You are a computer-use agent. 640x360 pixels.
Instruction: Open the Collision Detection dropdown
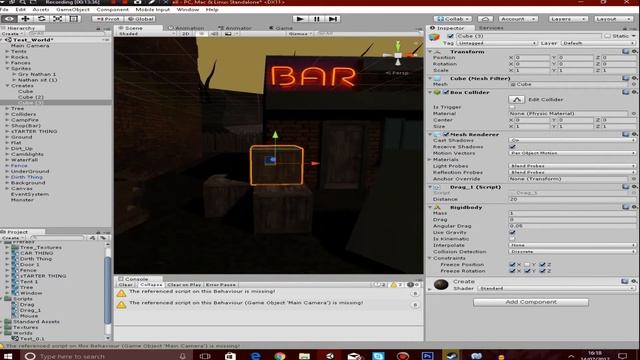point(572,252)
